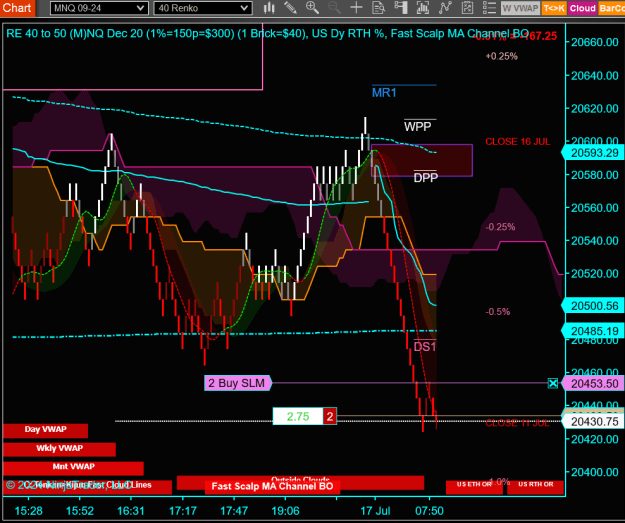Image resolution: width=625 pixels, height=523 pixels.
Task: Open the strategies line-graph icon
Action: tap(445, 8)
